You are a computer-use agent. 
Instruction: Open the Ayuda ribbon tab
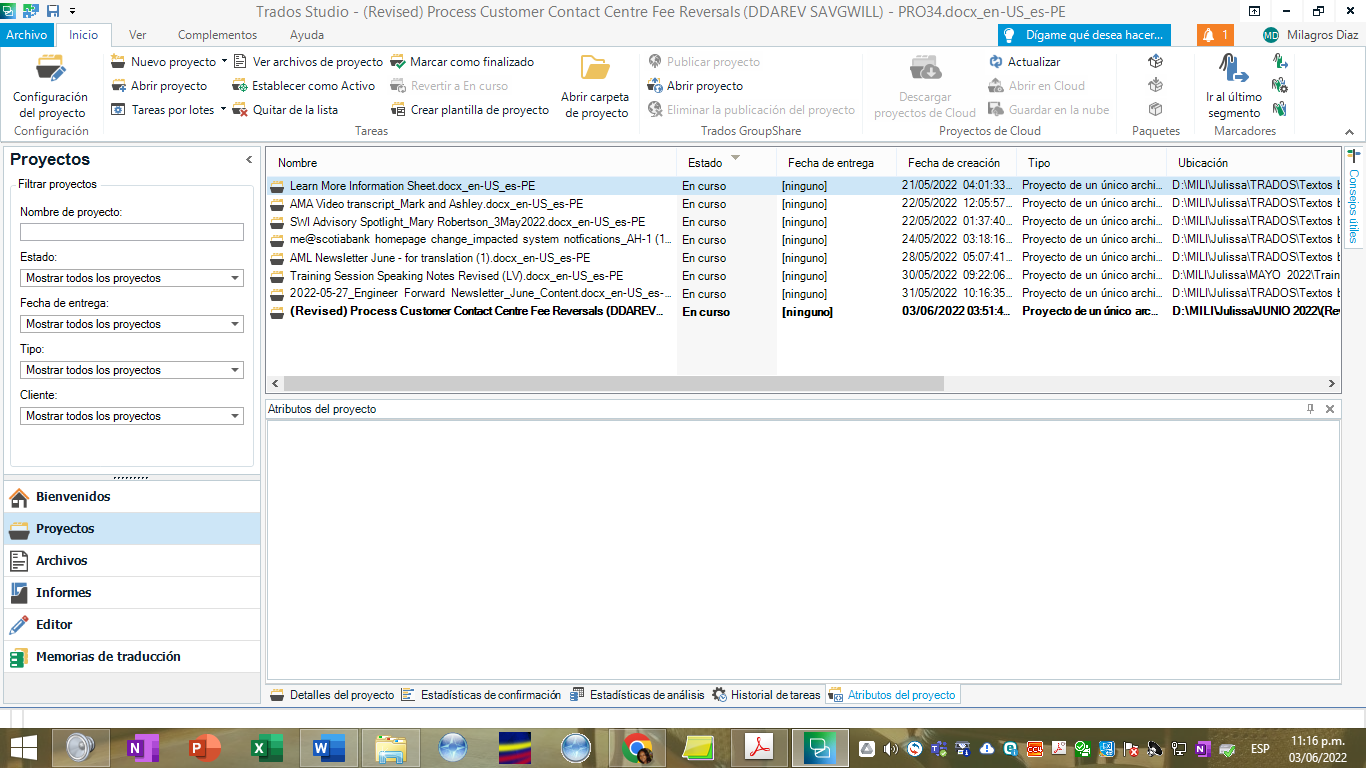(x=307, y=35)
